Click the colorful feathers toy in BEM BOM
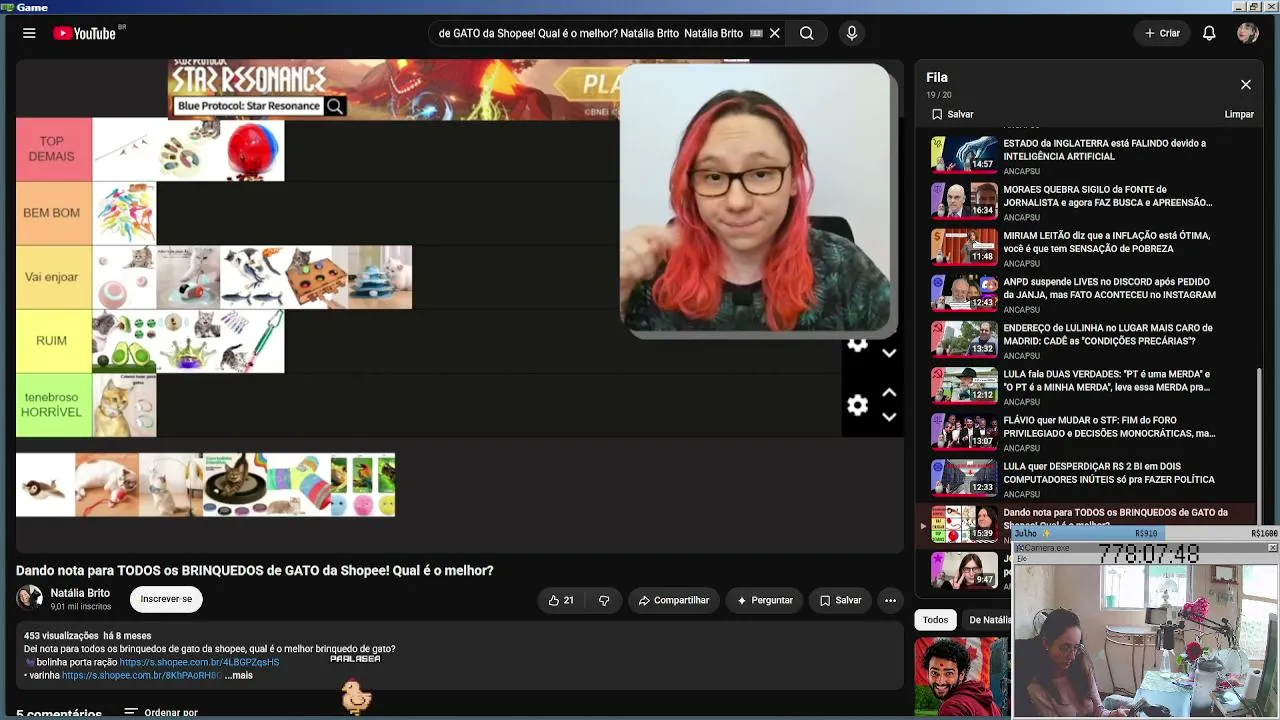 (124, 213)
